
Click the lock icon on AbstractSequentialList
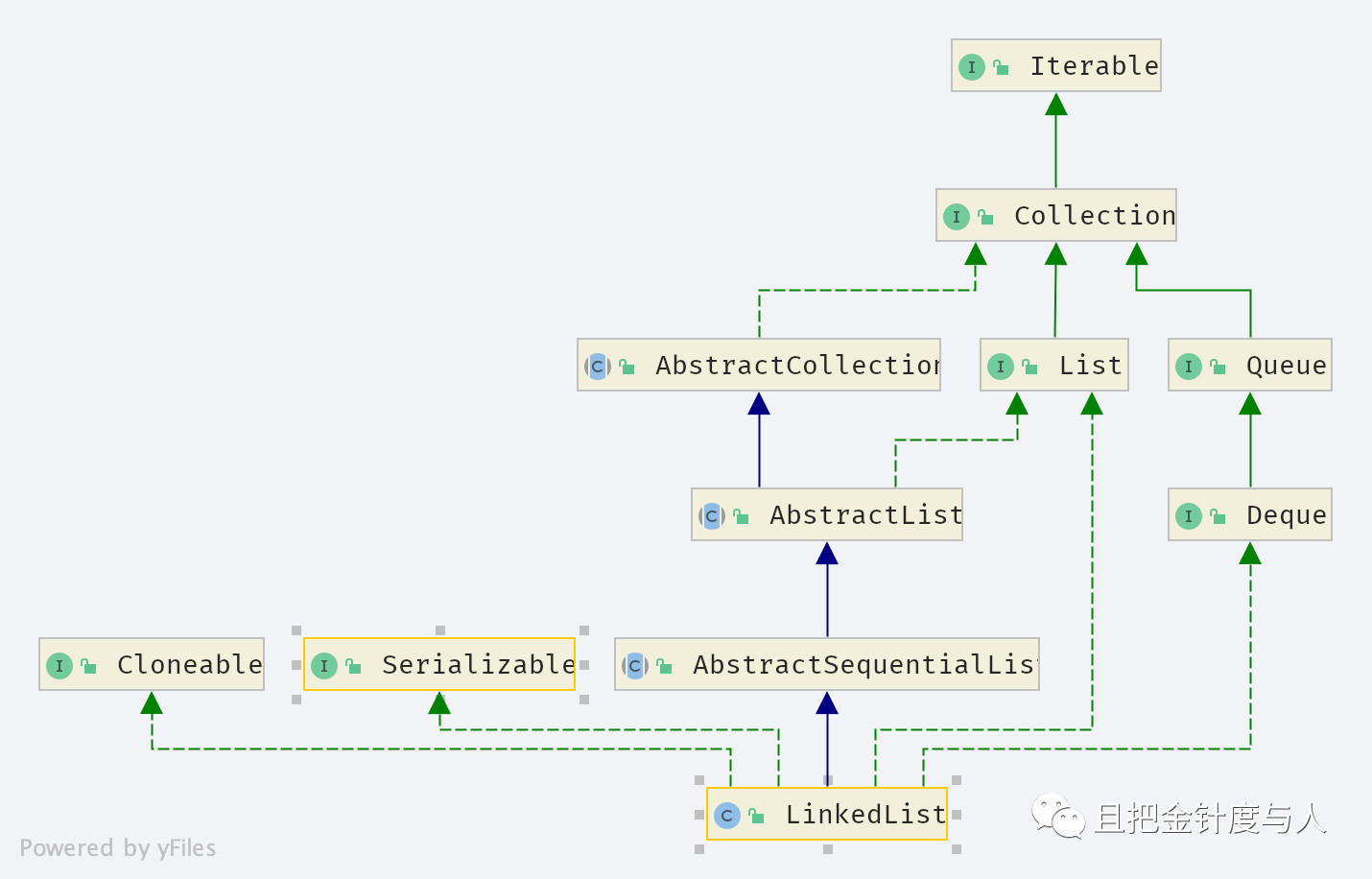[664, 666]
